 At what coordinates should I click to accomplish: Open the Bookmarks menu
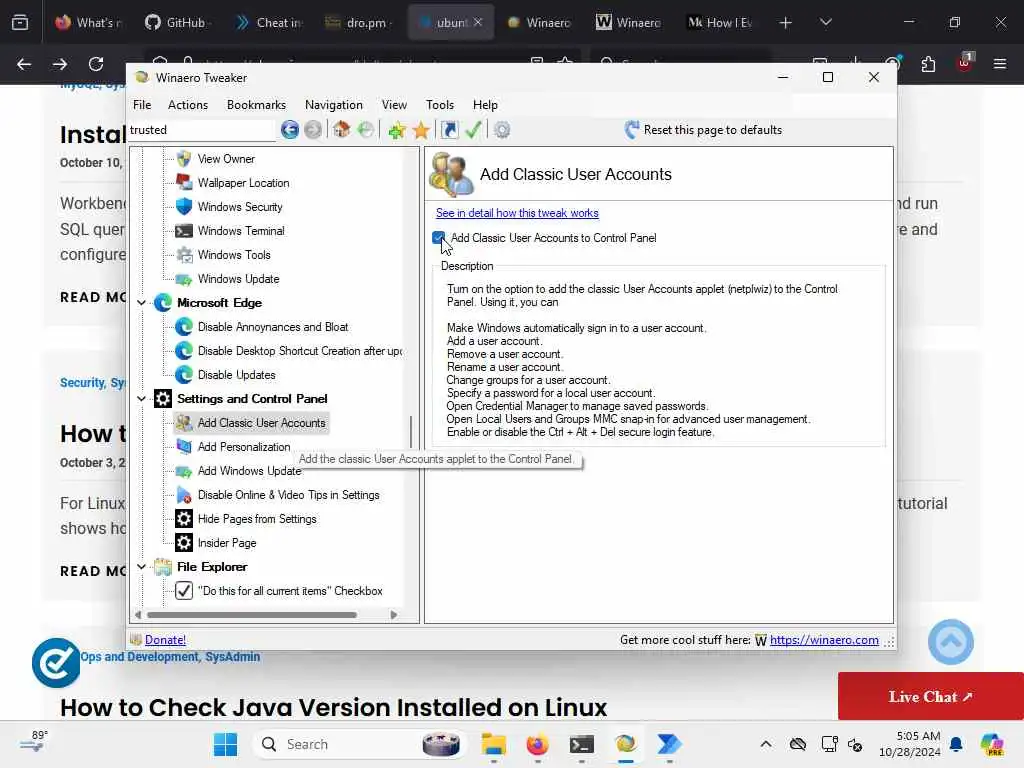pyautogui.click(x=256, y=105)
